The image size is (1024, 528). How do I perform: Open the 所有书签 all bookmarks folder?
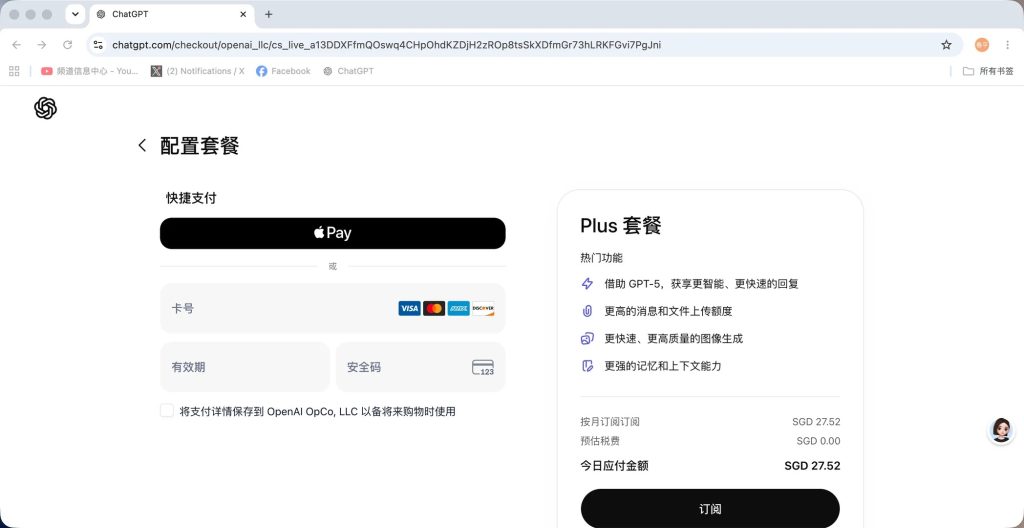(988, 71)
